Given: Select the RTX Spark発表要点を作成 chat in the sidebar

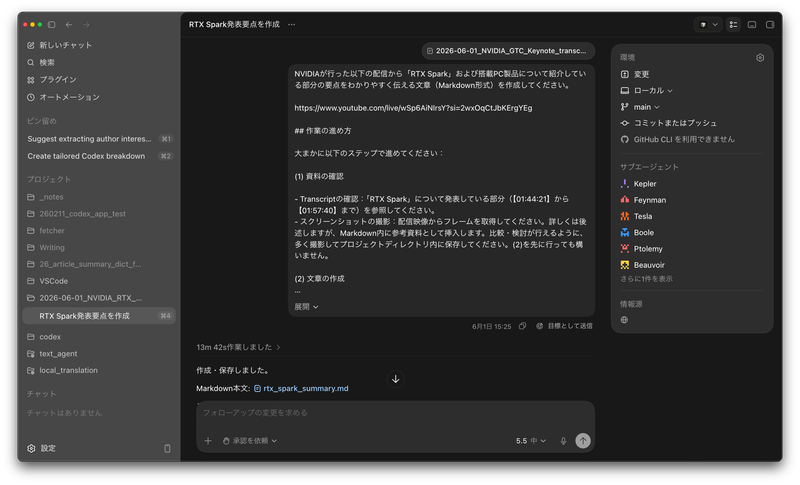Looking at the screenshot, I should 99,316.
